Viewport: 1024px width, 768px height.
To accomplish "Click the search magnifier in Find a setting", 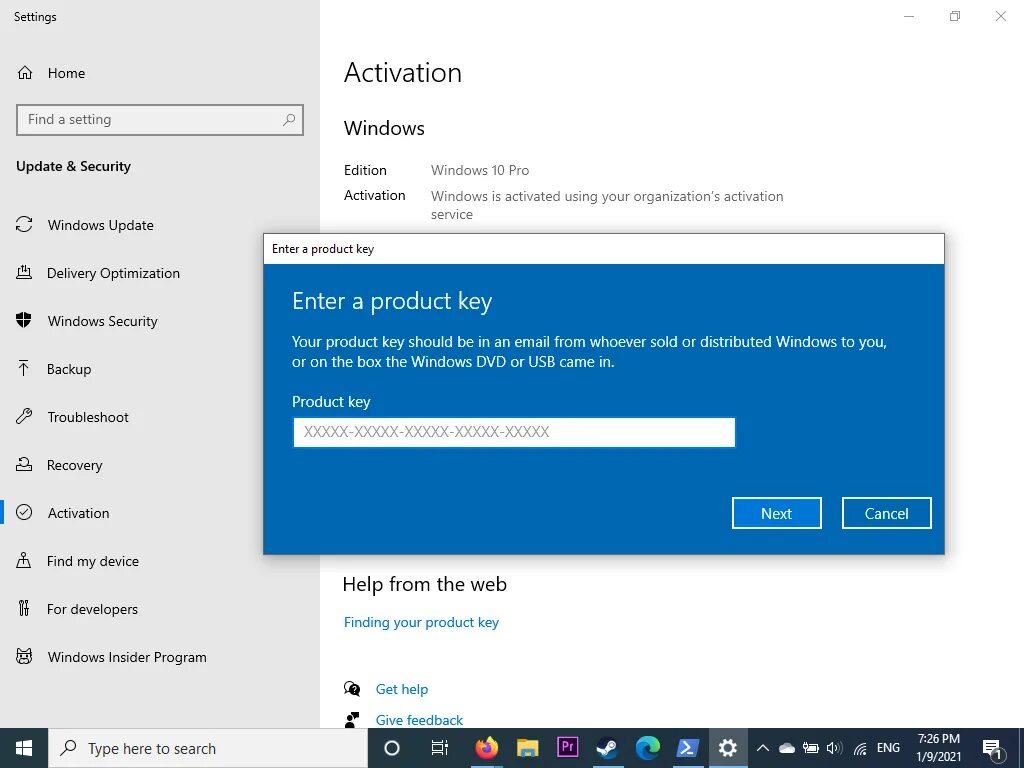I will (289, 120).
